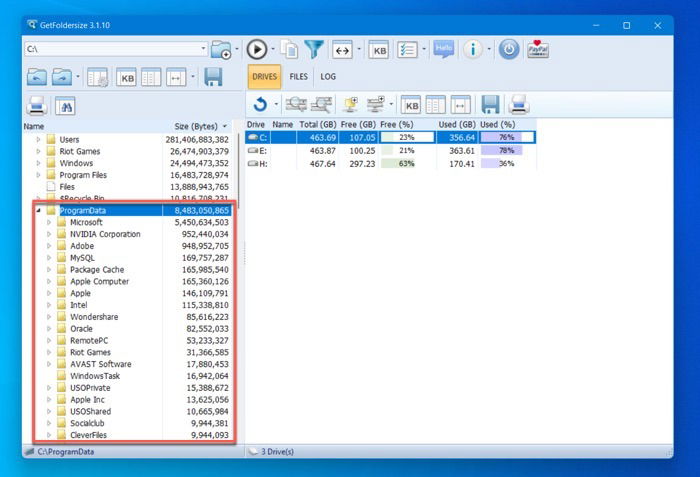700x477 pixels.
Task: Click the folder back navigation icon
Action: tap(37, 77)
